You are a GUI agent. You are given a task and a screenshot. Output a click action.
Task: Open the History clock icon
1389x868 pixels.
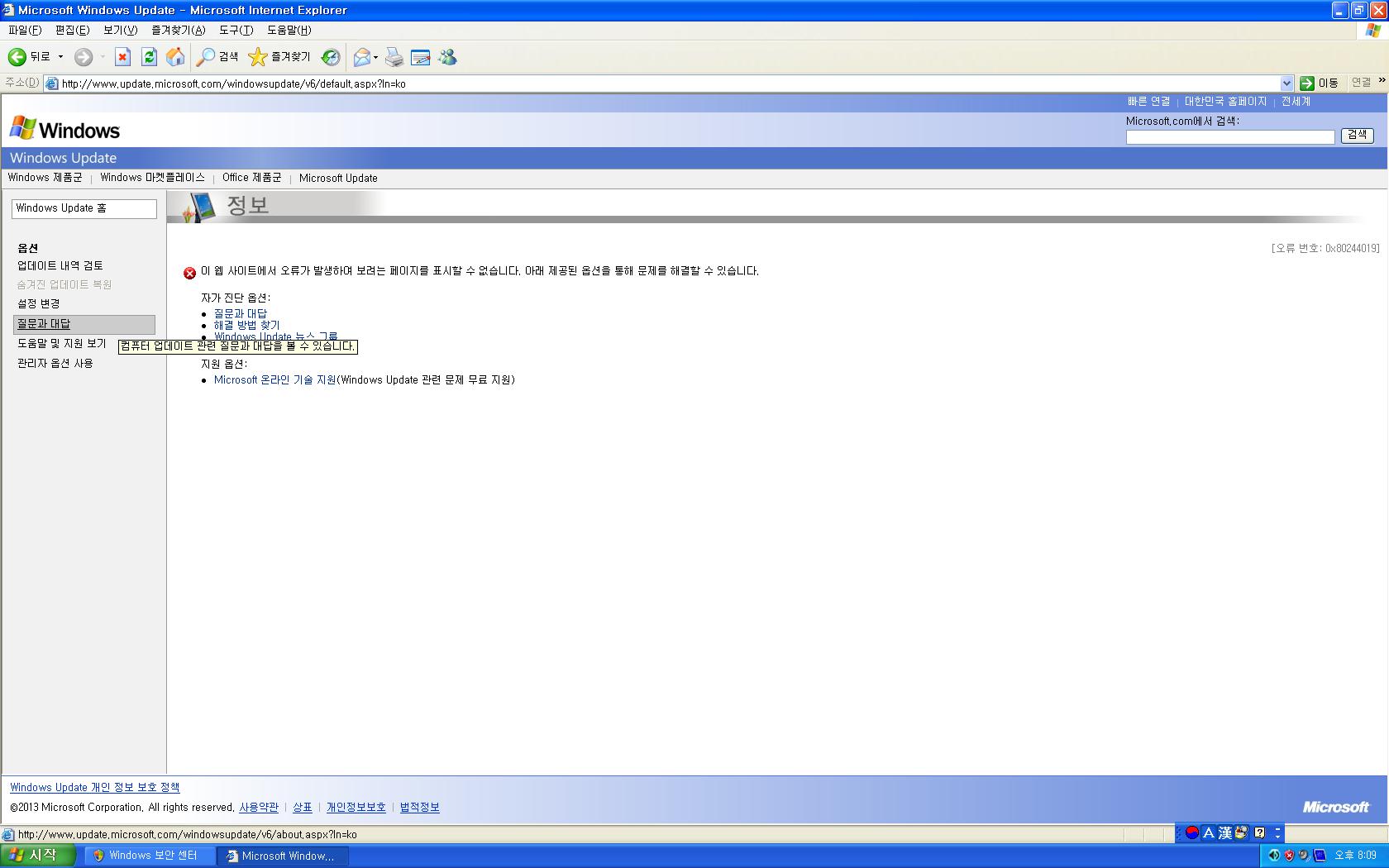[x=331, y=57]
